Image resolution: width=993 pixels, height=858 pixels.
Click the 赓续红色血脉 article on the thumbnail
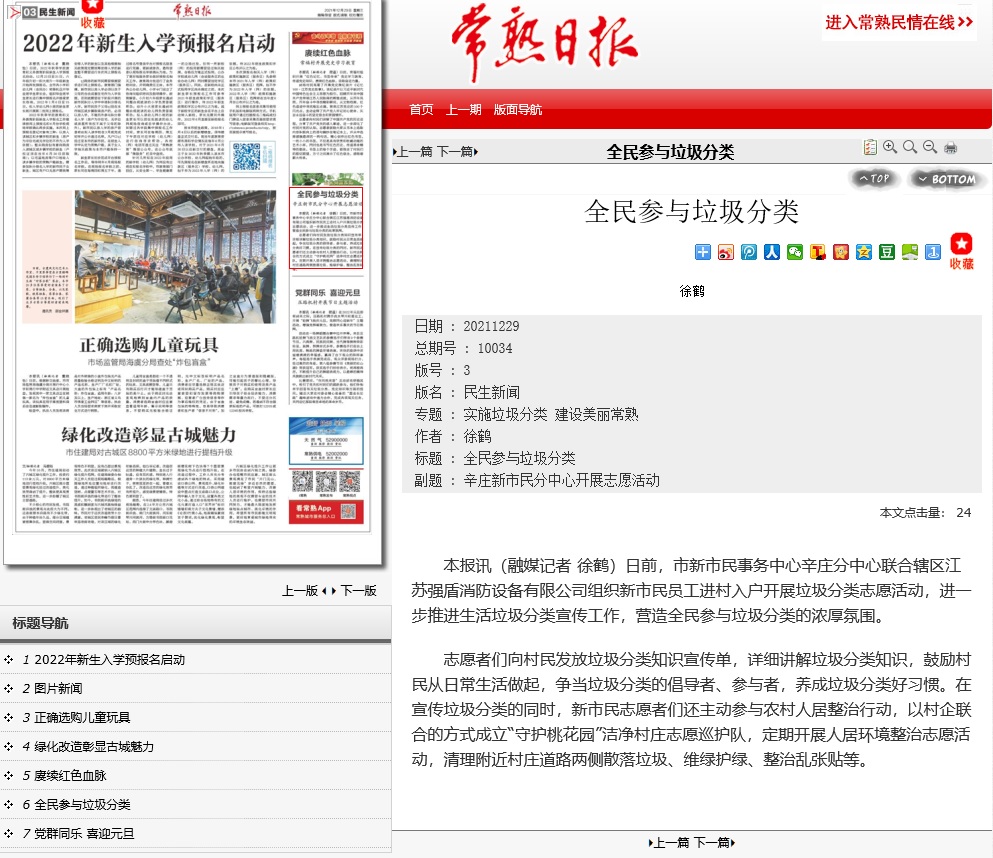pos(327,101)
